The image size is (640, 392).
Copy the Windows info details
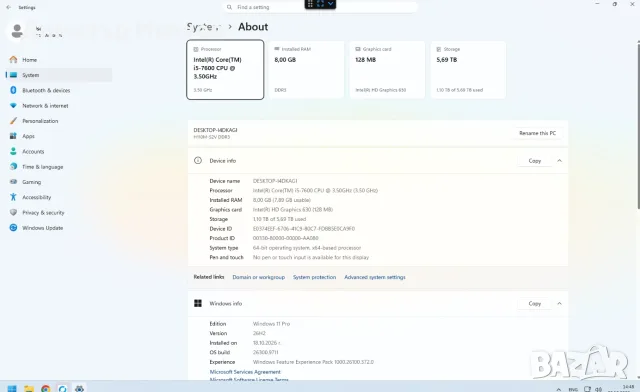(x=534, y=303)
